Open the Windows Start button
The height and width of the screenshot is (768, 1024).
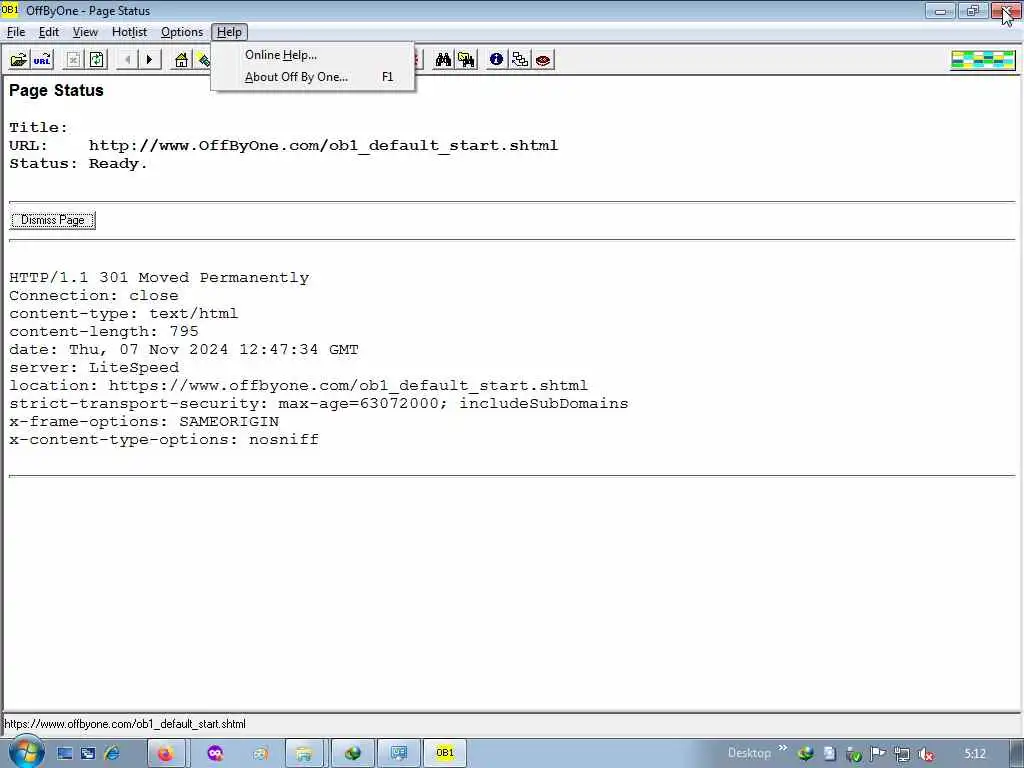(25, 752)
